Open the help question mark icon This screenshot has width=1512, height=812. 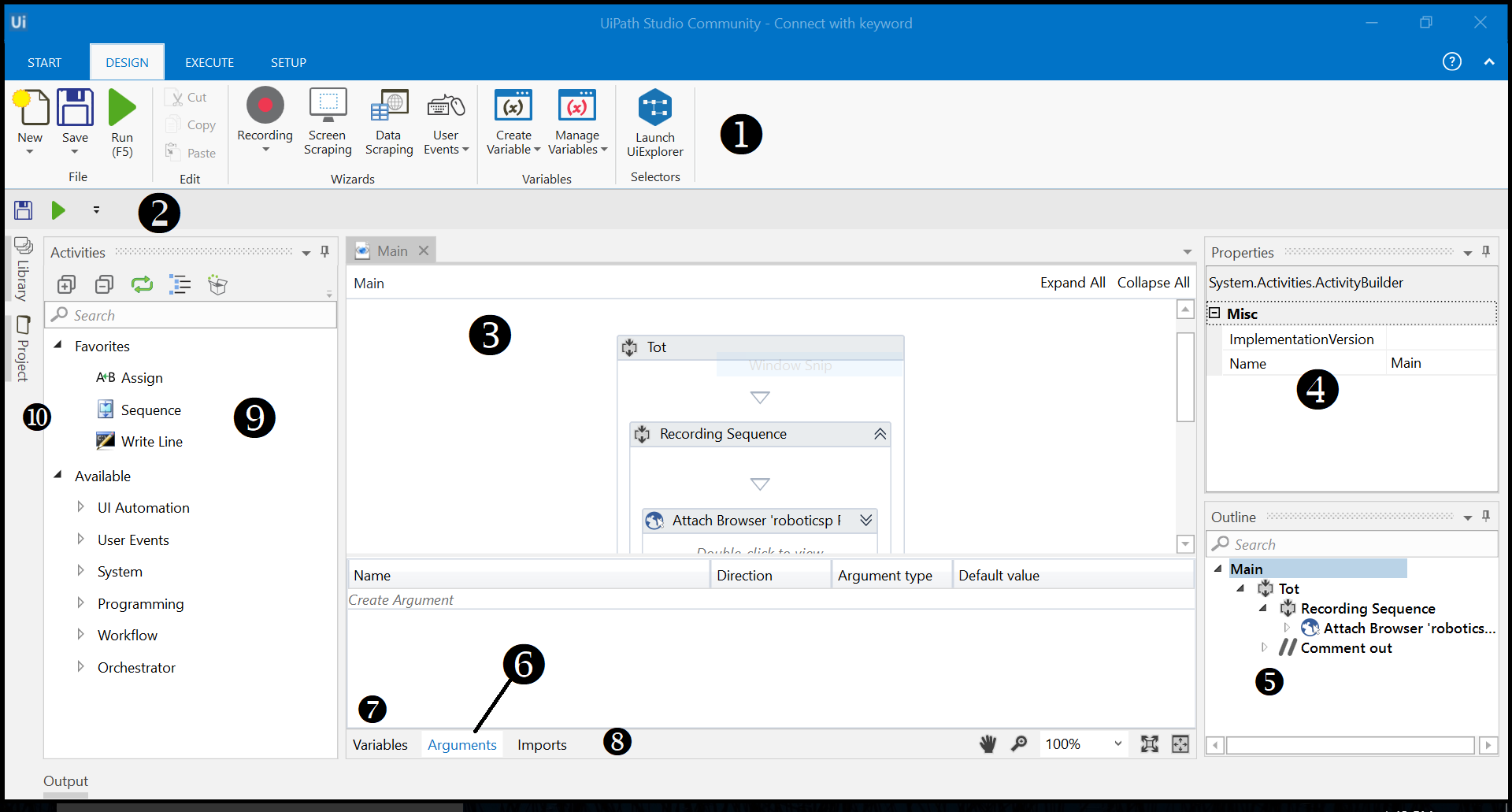coord(1452,61)
